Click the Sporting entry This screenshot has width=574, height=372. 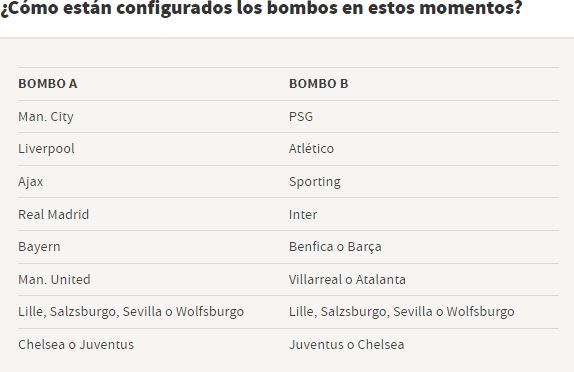315,182
